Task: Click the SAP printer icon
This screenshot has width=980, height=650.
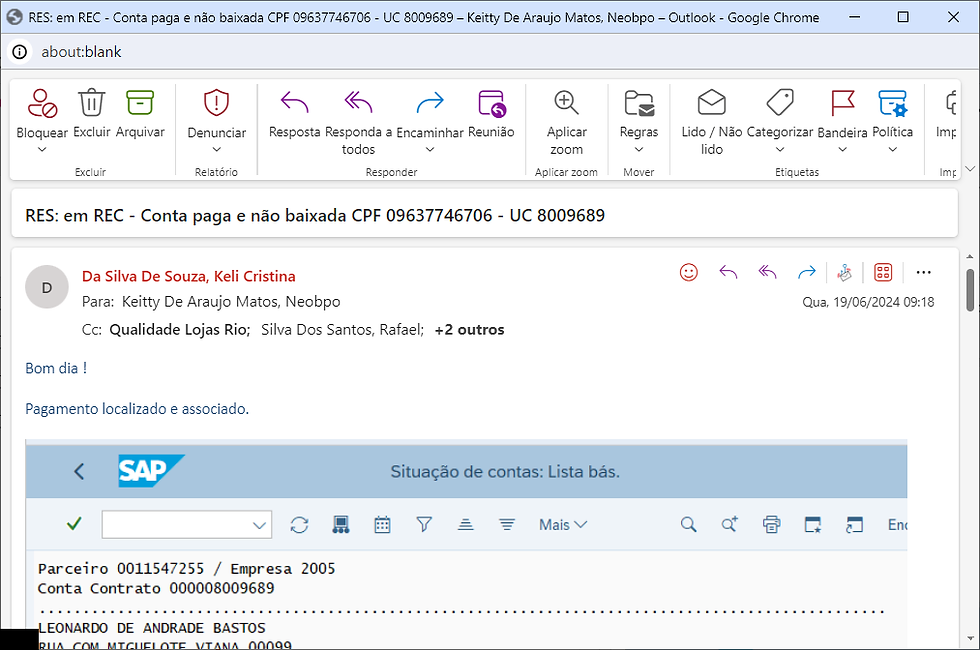Action: click(x=771, y=524)
